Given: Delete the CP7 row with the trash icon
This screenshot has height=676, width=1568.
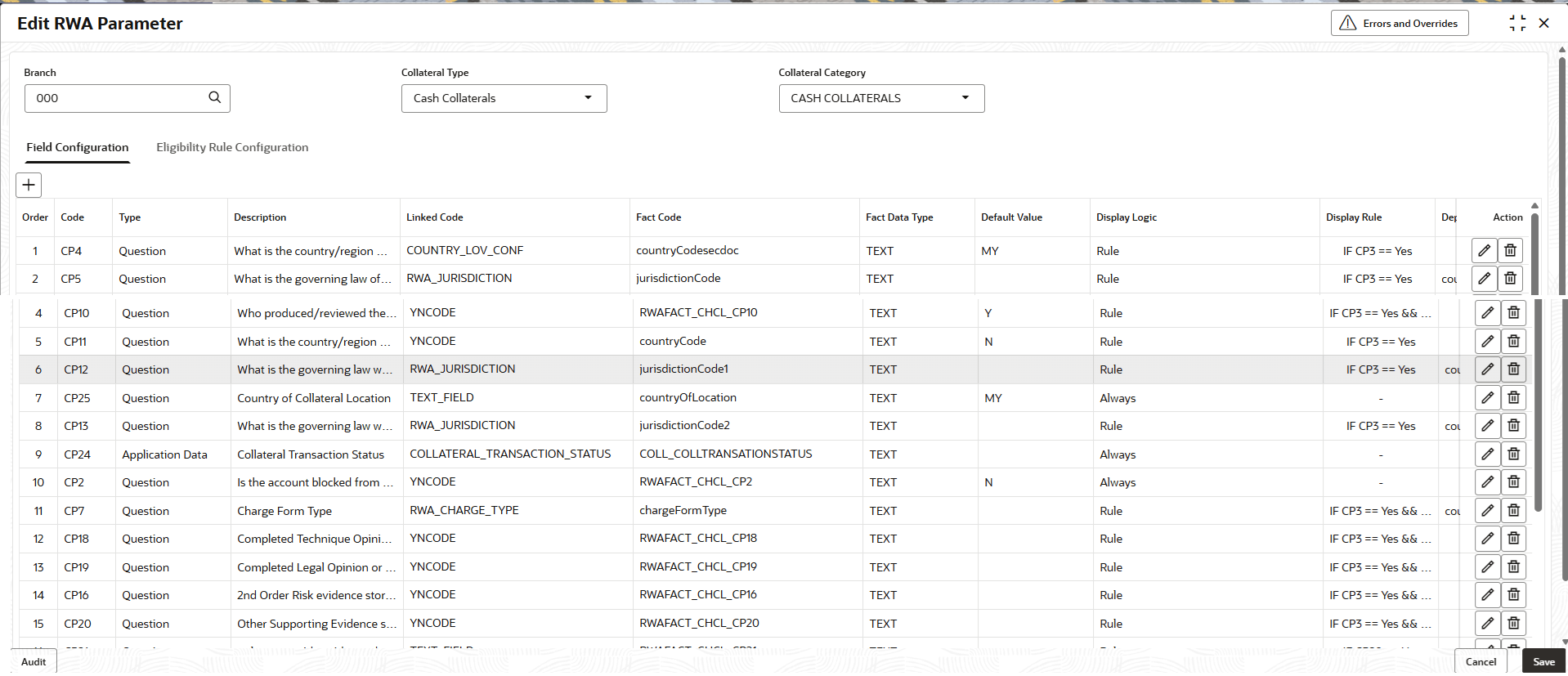Looking at the screenshot, I should tap(1513, 511).
